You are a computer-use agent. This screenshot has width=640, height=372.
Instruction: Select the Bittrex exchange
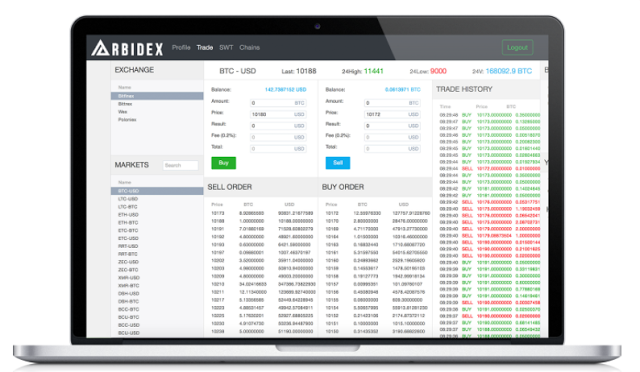[x=157, y=104]
